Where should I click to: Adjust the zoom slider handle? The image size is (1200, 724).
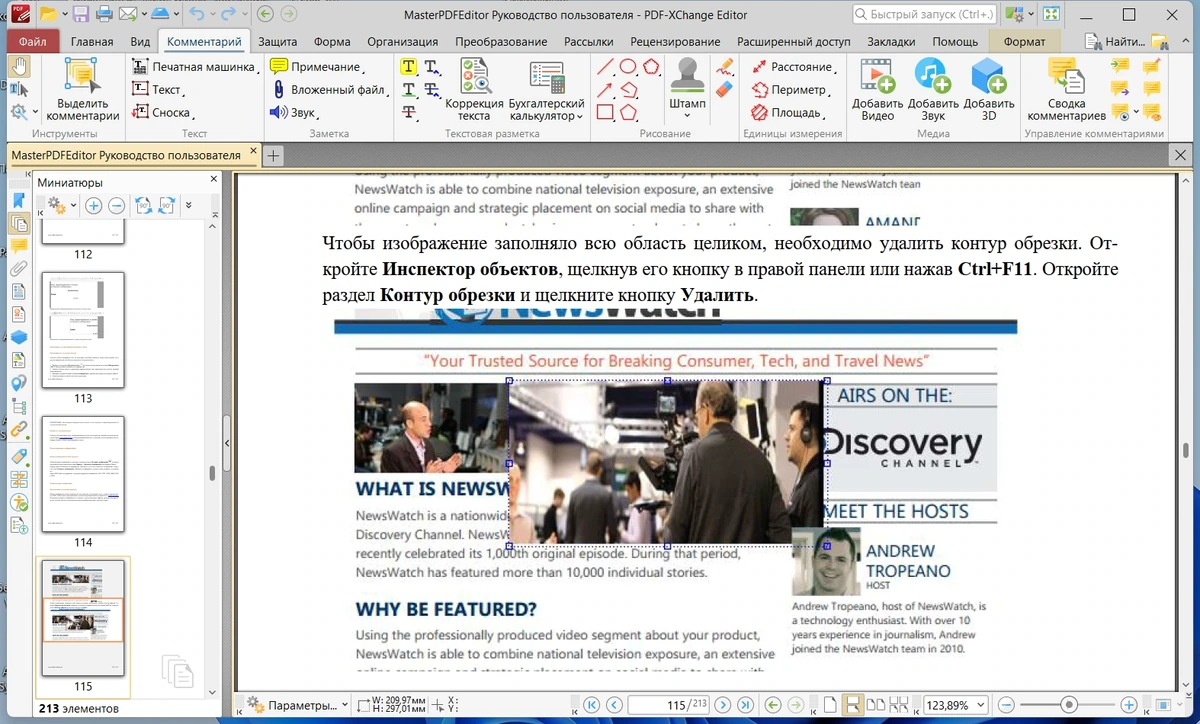[x=1070, y=705]
